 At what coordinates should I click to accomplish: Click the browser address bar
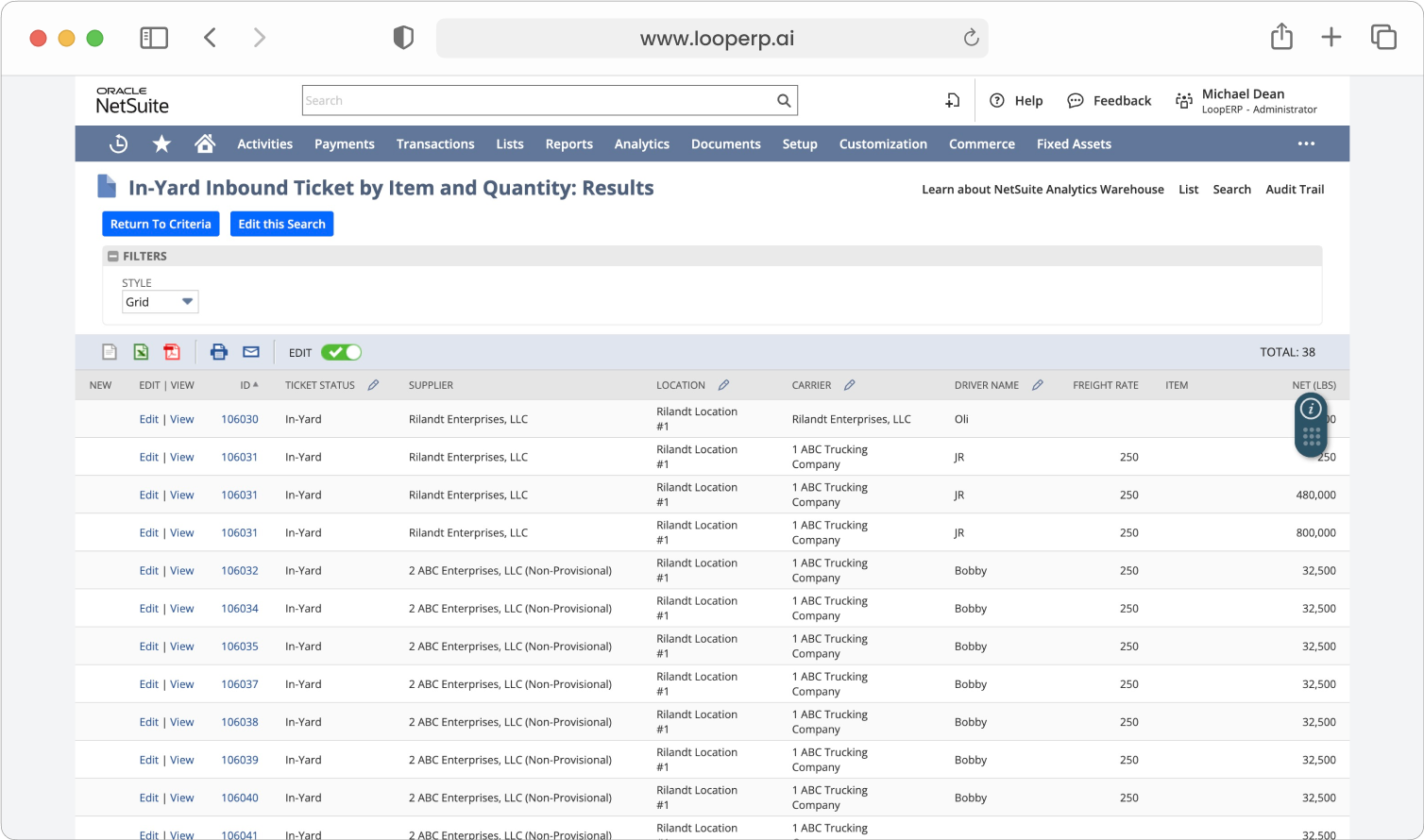[712, 38]
